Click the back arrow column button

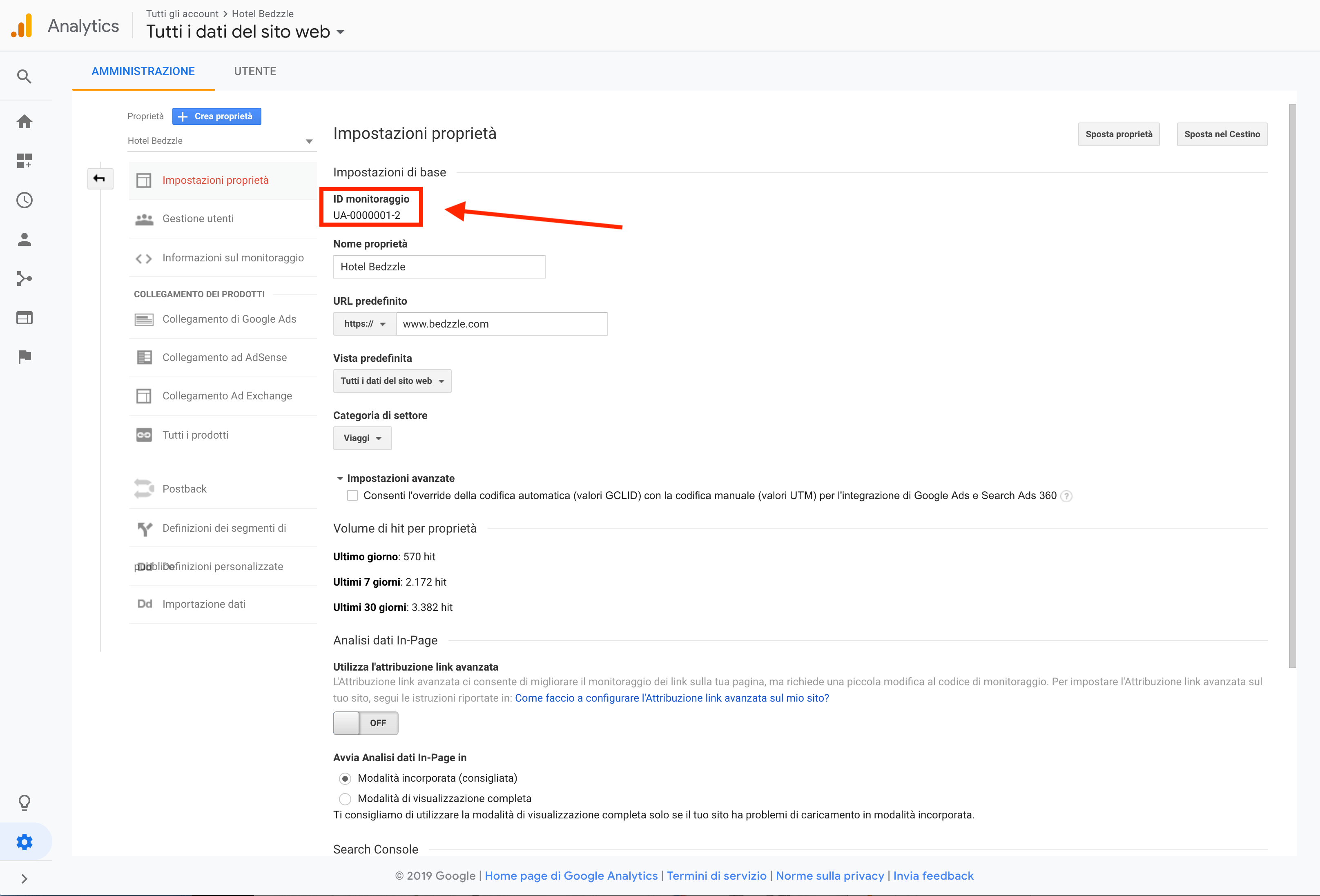coord(100,179)
